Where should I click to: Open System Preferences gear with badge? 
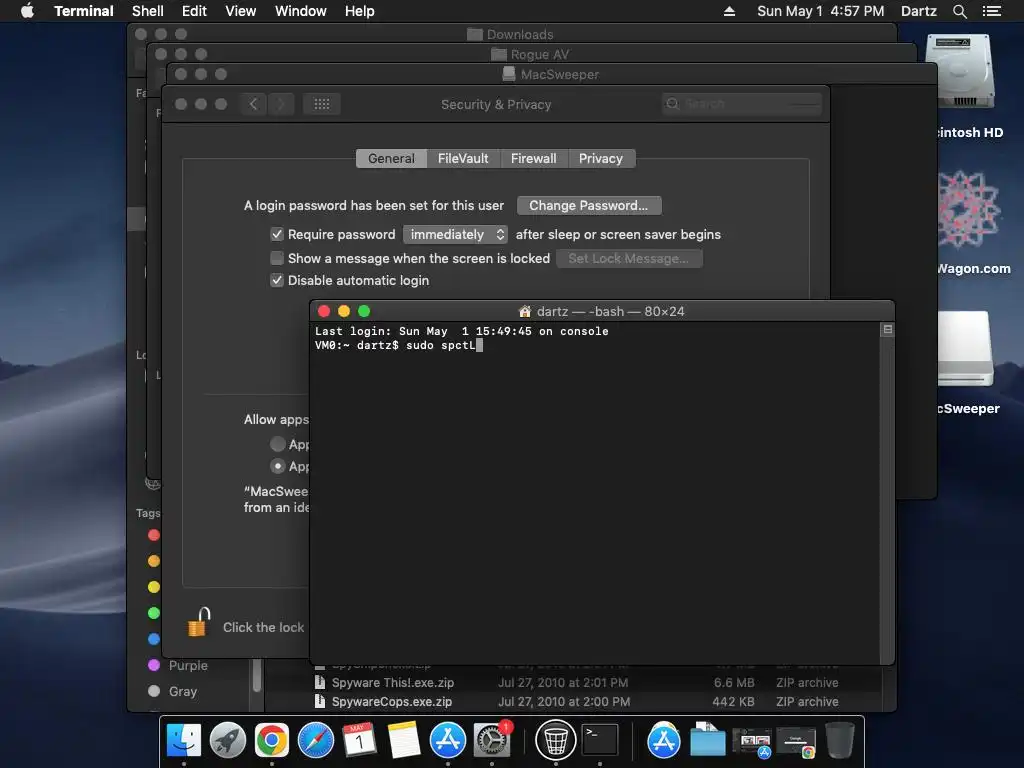[x=492, y=740]
